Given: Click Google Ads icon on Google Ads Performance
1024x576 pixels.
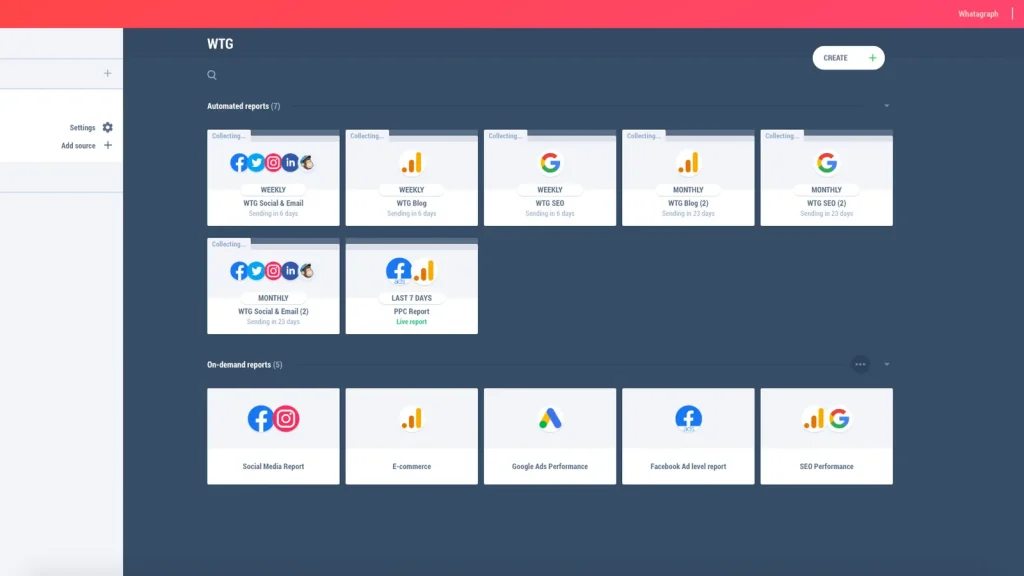Looking at the screenshot, I should pos(550,419).
